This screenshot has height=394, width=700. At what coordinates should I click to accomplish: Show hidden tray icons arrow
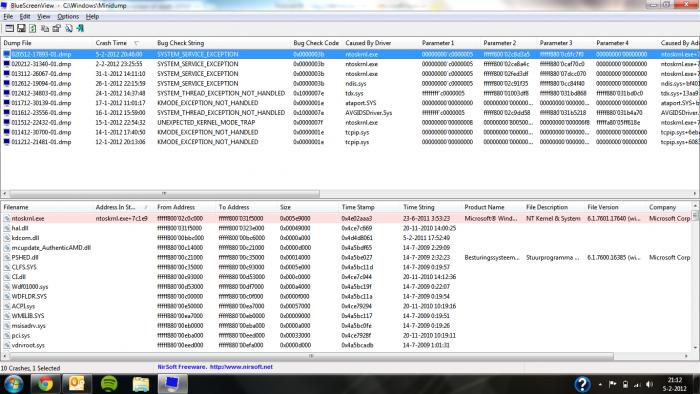pos(600,384)
